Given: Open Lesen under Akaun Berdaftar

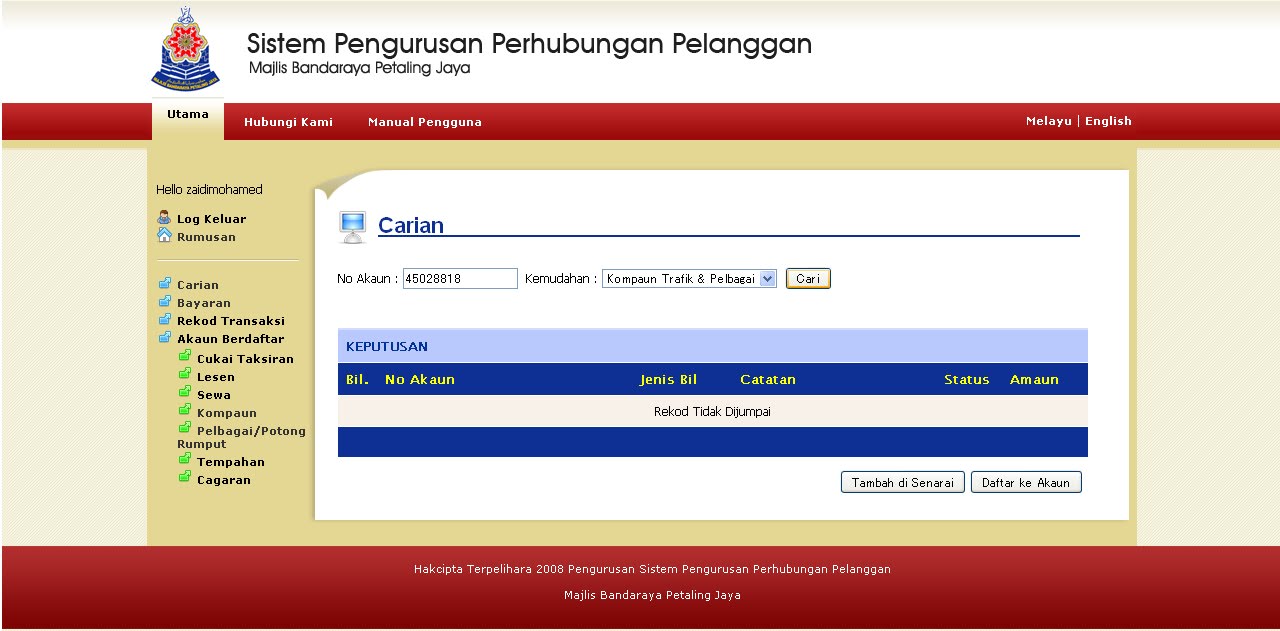Looking at the screenshot, I should click(x=216, y=377).
